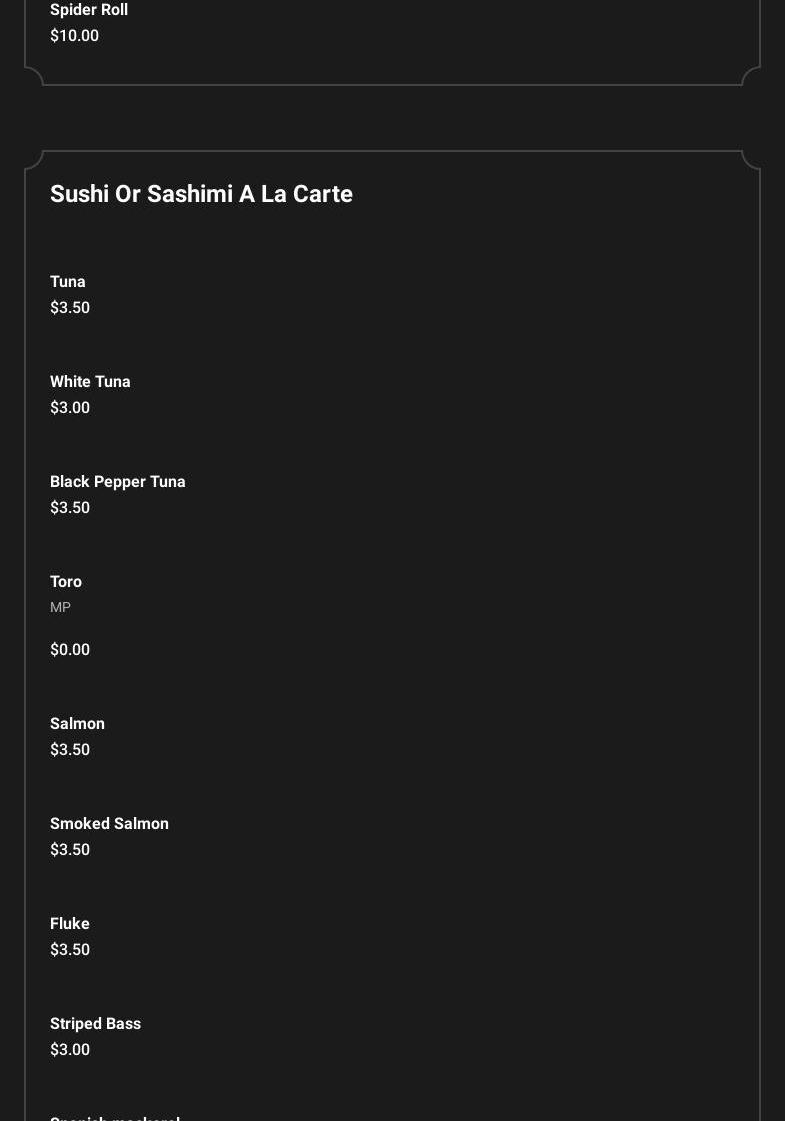This screenshot has width=785, height=1121.
Task: Click the $3.50 price under Tuna
Action: (x=70, y=308)
